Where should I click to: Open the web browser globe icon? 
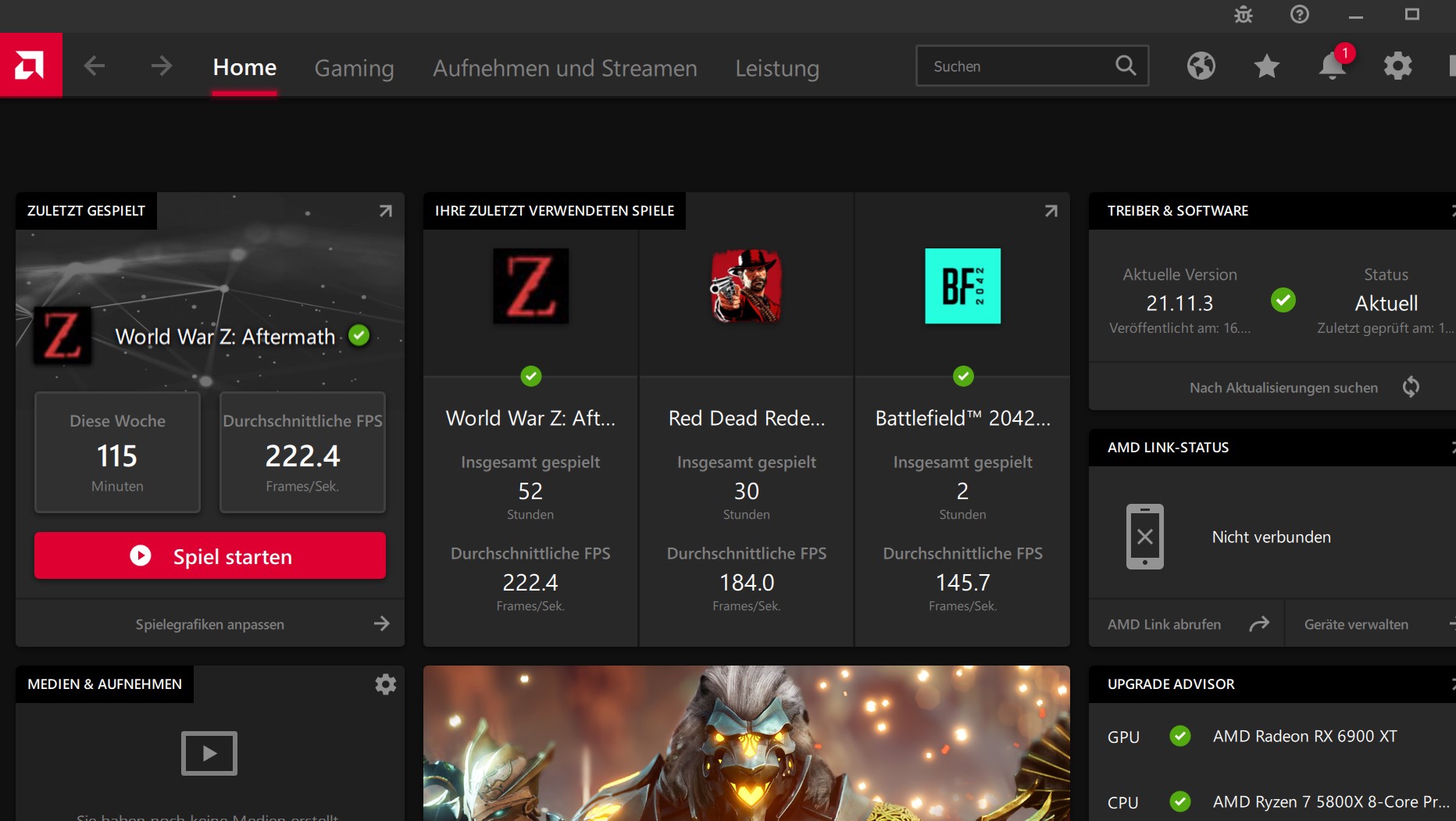pyautogui.click(x=1201, y=66)
